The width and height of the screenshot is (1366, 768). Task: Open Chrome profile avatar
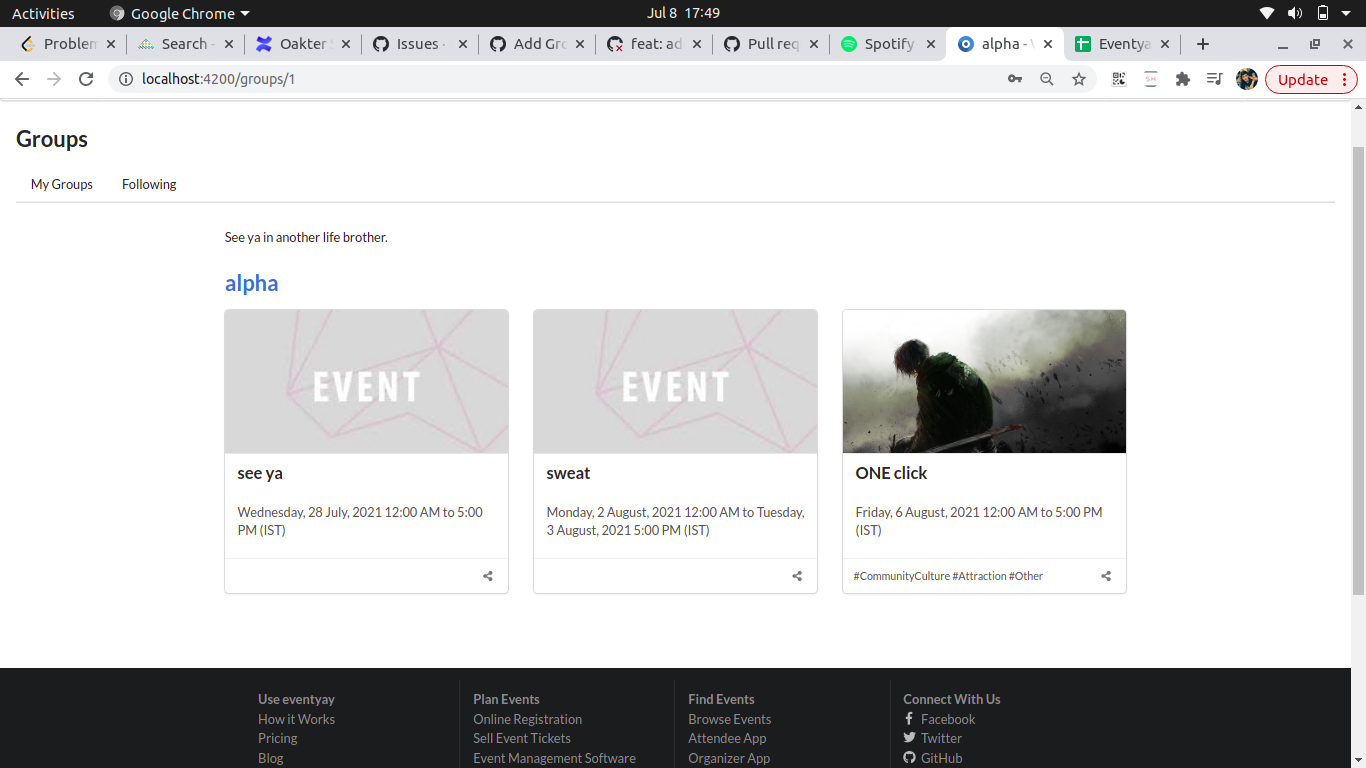(1246, 79)
